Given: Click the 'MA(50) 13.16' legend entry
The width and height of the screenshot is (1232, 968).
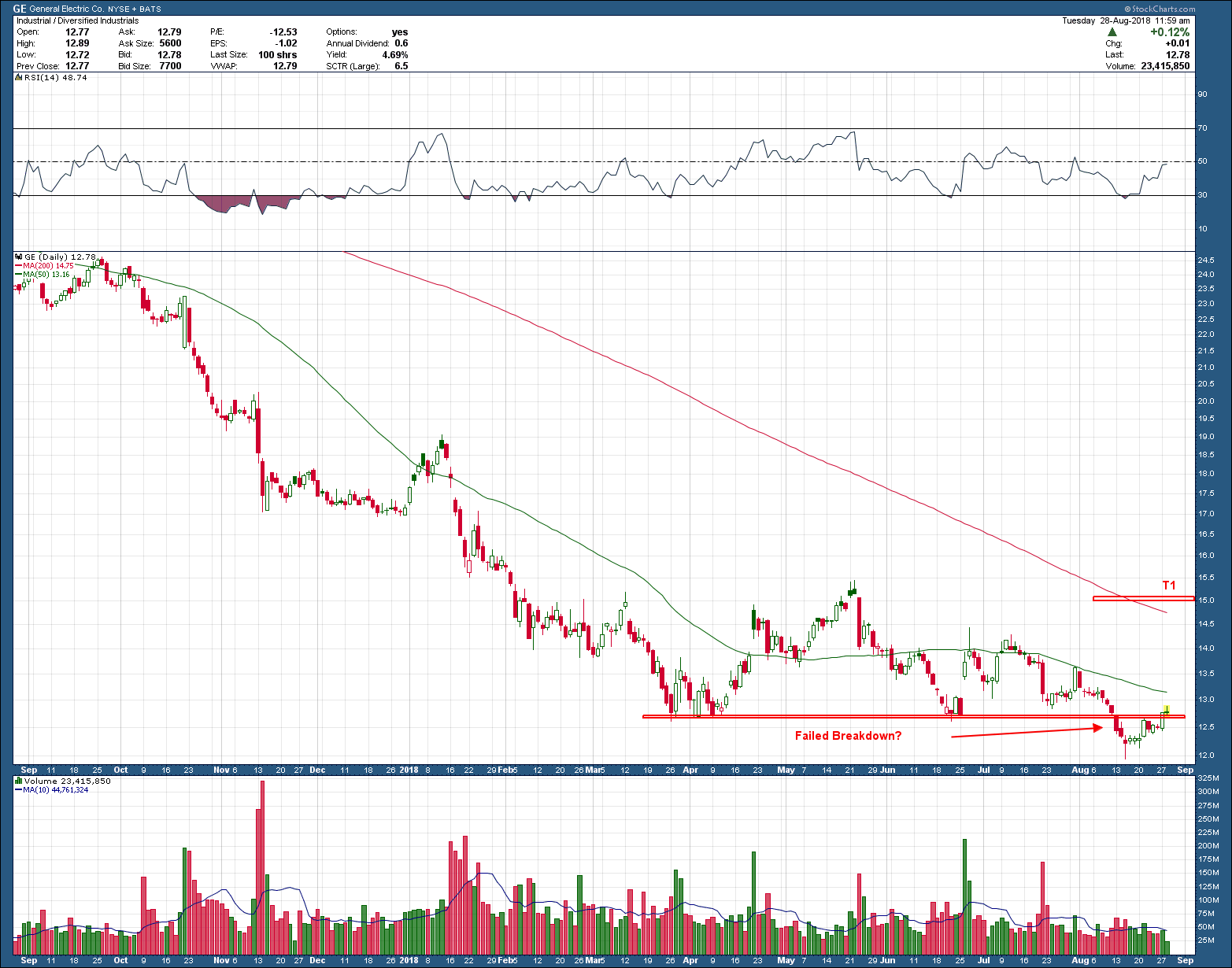Looking at the screenshot, I should pyautogui.click(x=47, y=275).
